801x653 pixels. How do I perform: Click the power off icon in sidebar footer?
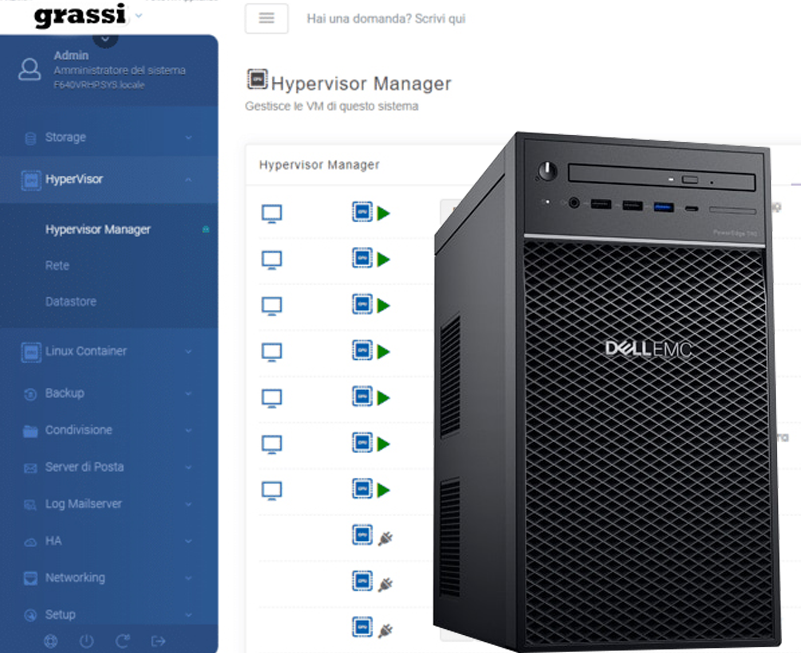[86, 641]
